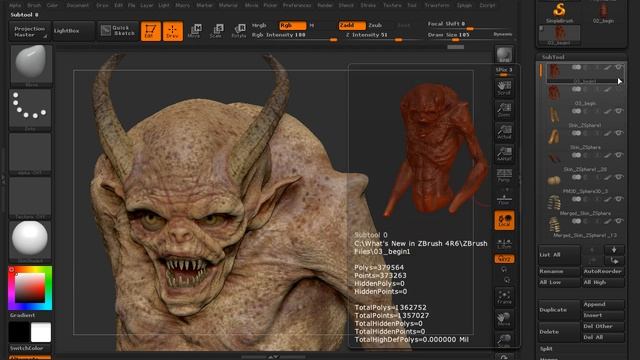Viewport: 640px width, 360px height.
Task: Open the texture selector slot
Action: click(x=30, y=198)
